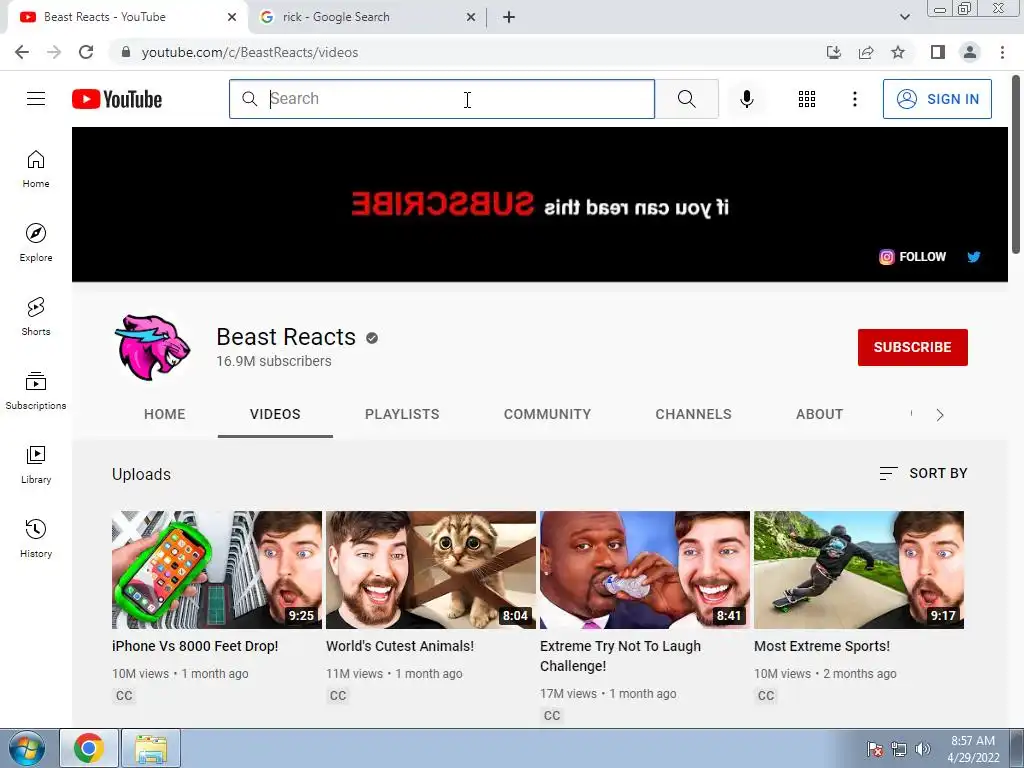Click the skateboarder video thumbnail
This screenshot has width=1024, height=768.
tap(859, 570)
